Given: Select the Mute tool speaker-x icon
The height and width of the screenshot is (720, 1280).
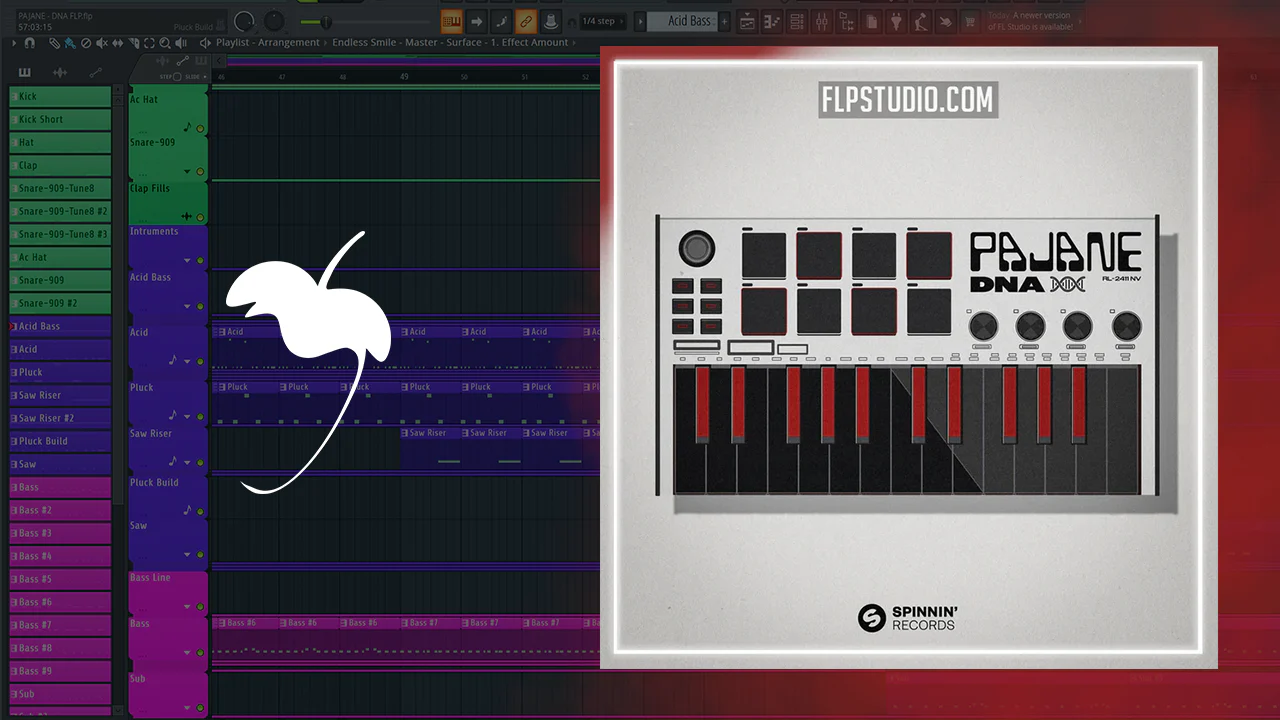Looking at the screenshot, I should pyautogui.click(x=102, y=43).
